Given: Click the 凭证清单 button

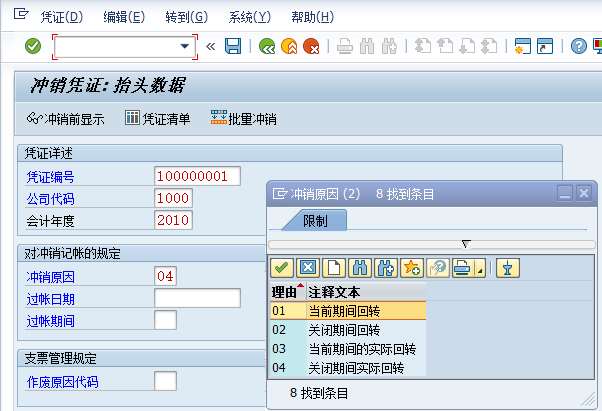Looking at the screenshot, I should [157, 119].
